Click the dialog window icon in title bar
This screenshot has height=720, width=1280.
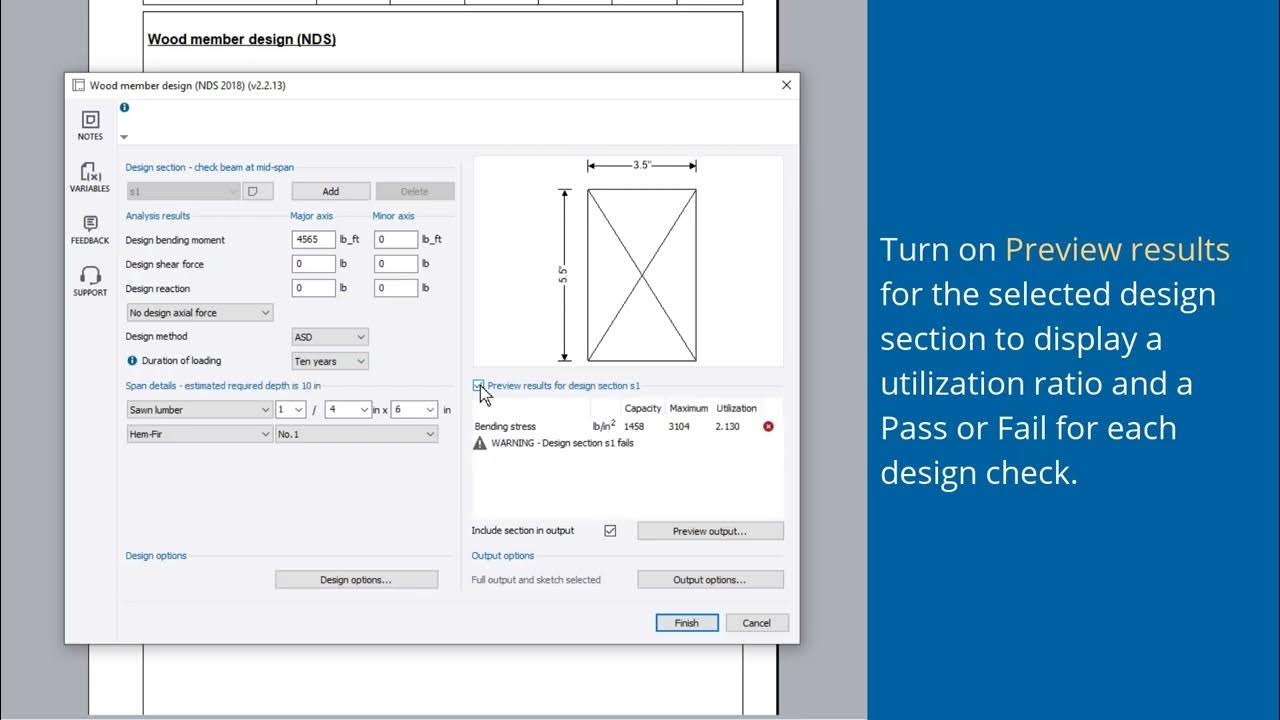[78, 85]
